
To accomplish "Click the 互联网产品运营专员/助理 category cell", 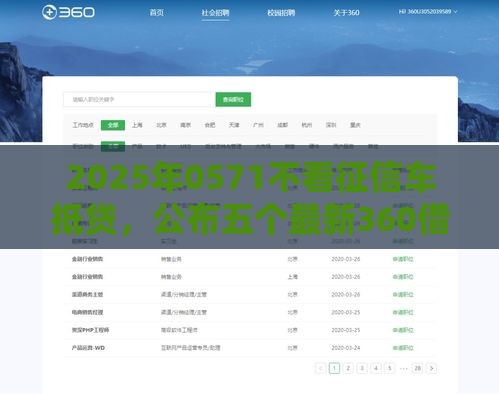I will [x=191, y=348].
